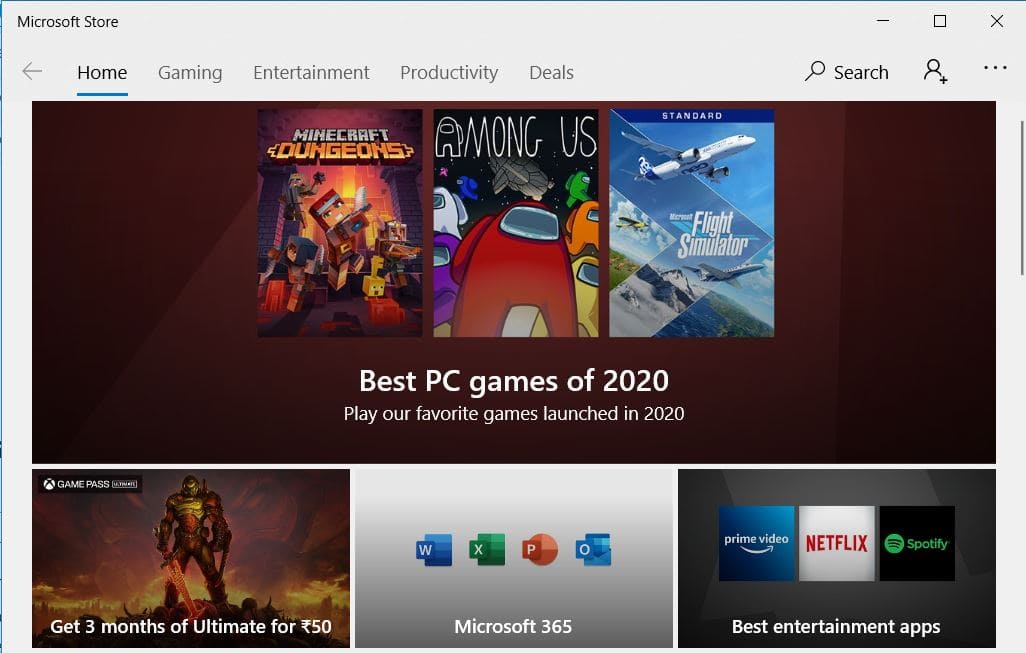Screen dimensions: 1026x653
Task: Maximize the Microsoft Store window
Action: (x=940, y=21)
